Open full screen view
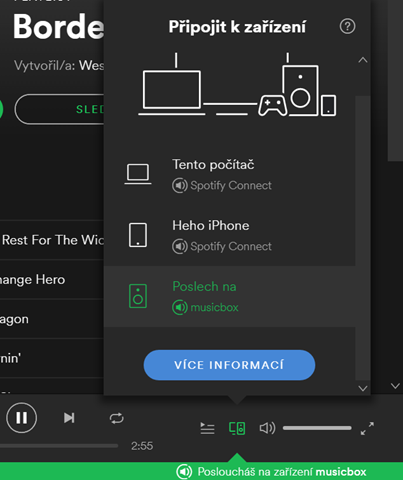Screen dimensions: 403x480 (x=367, y=428)
